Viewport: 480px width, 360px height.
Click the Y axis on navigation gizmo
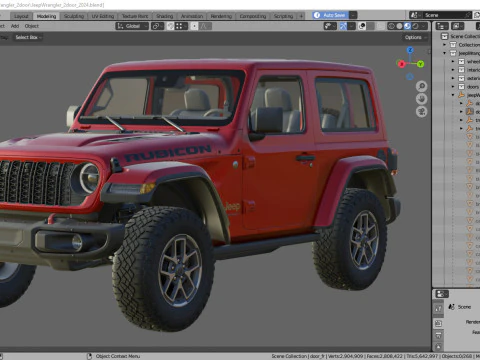(421, 64)
